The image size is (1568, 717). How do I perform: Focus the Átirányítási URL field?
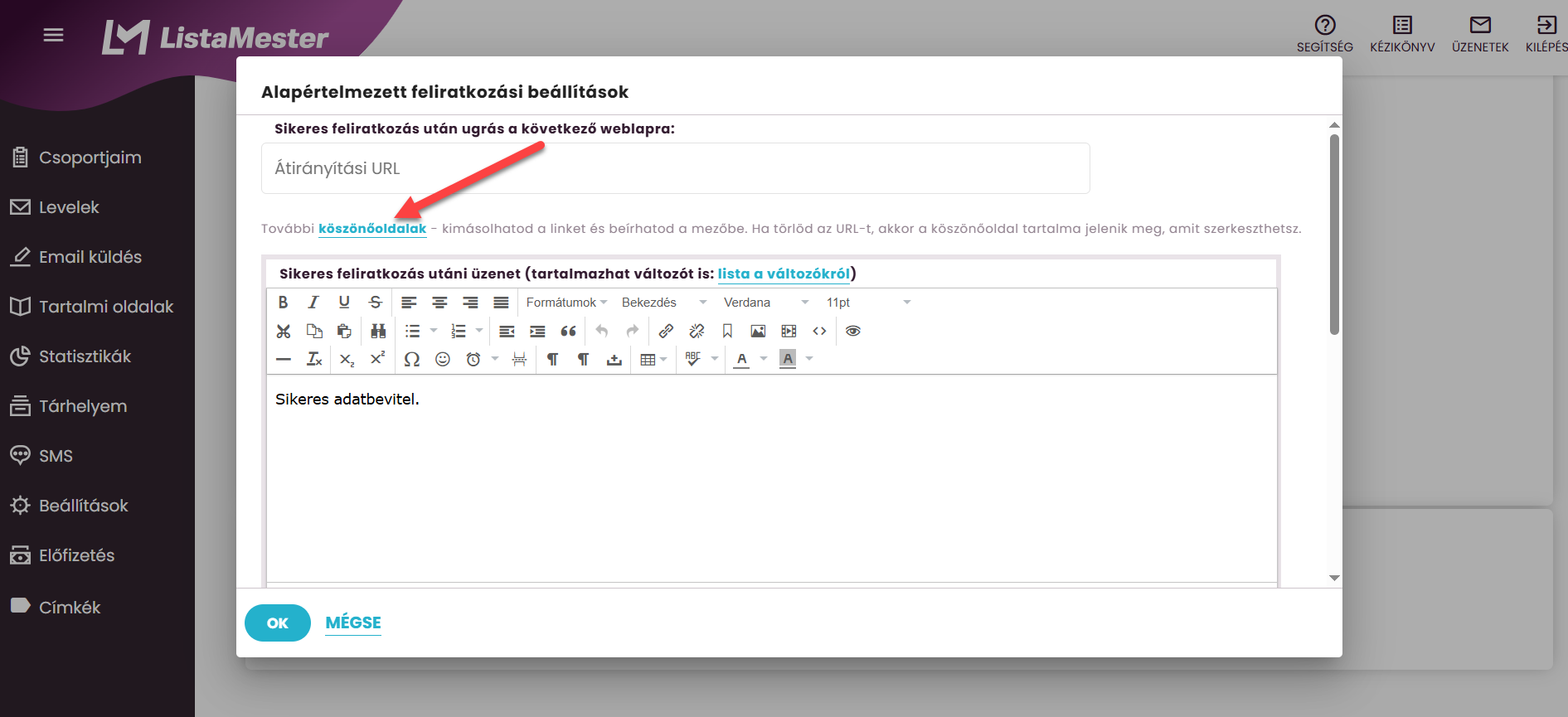click(x=676, y=168)
